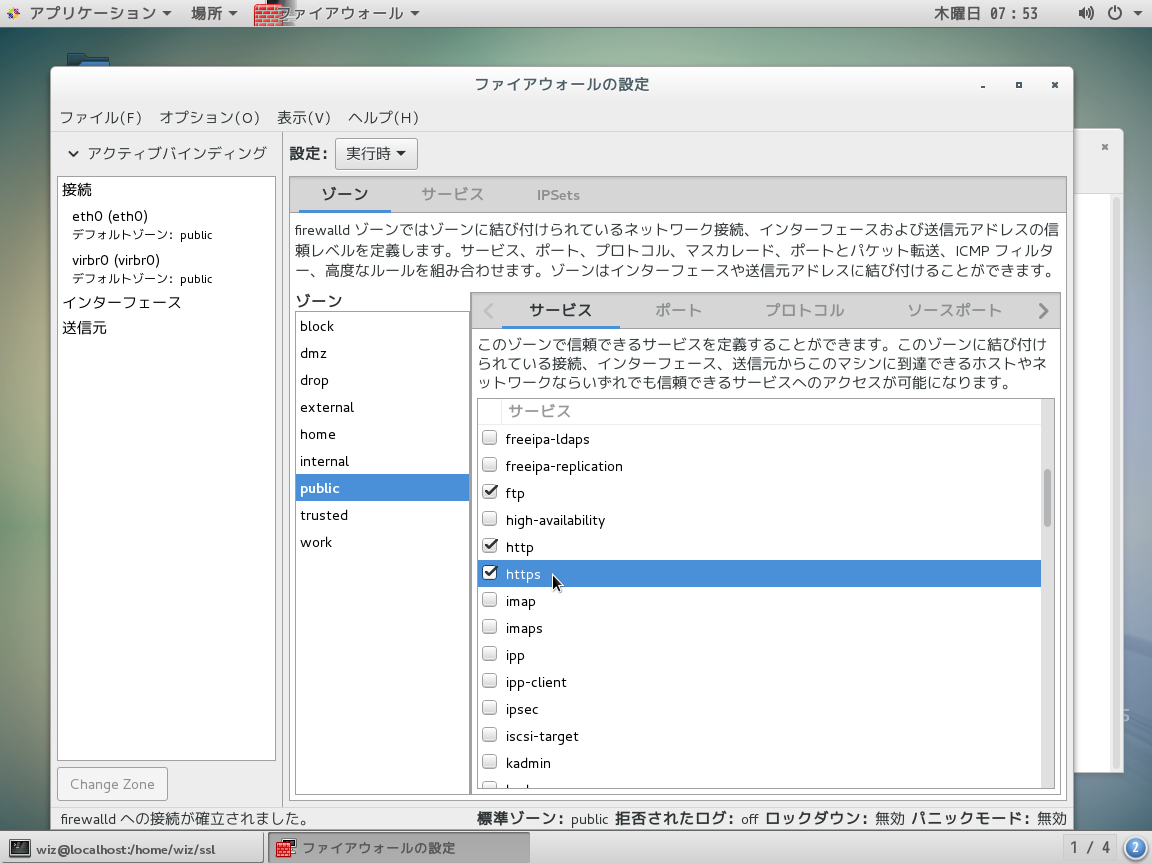
Task: Open the アプリケーション menu dropdown
Action: click(100, 13)
